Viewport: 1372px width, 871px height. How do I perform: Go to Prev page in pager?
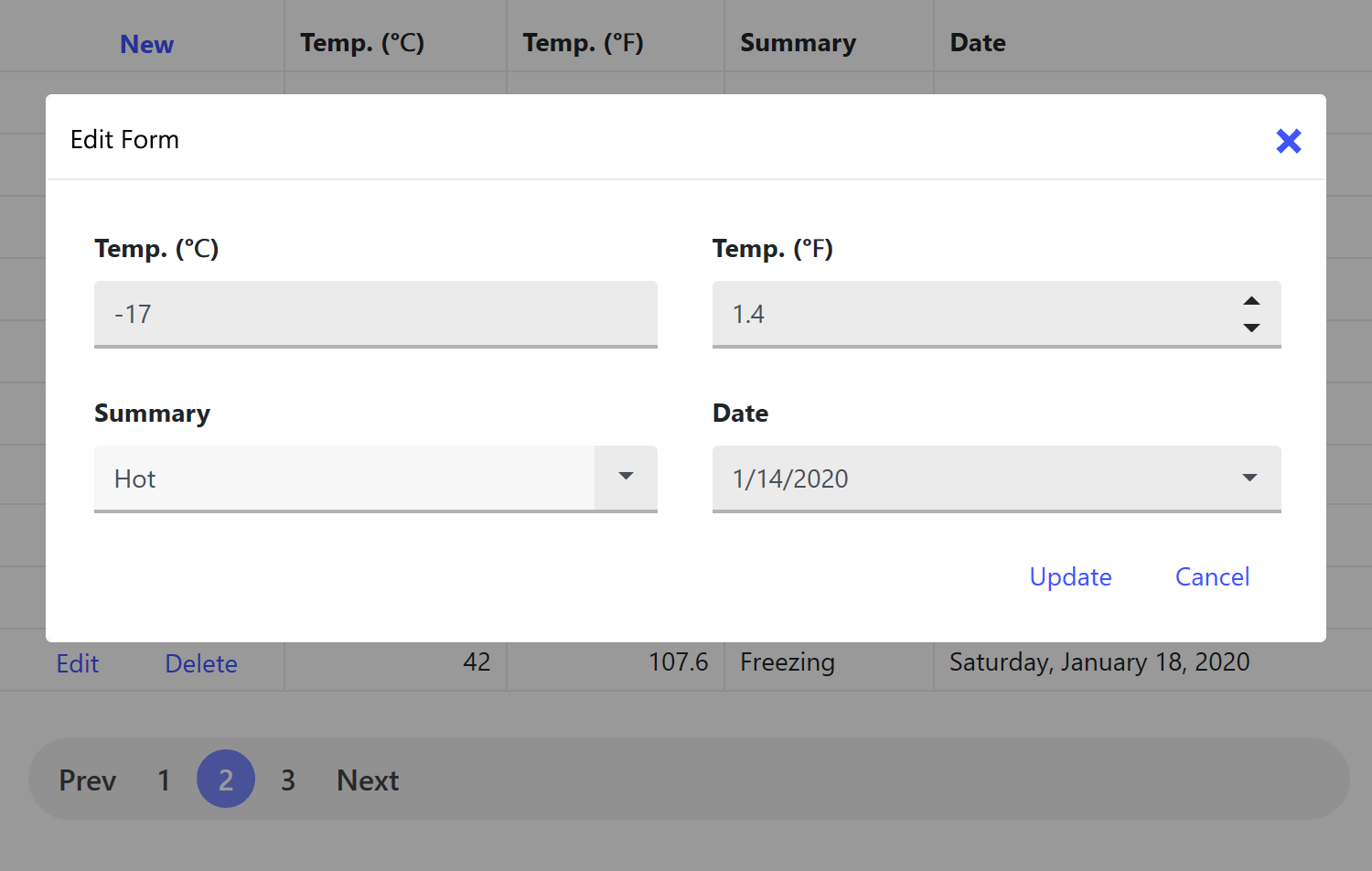(x=88, y=780)
